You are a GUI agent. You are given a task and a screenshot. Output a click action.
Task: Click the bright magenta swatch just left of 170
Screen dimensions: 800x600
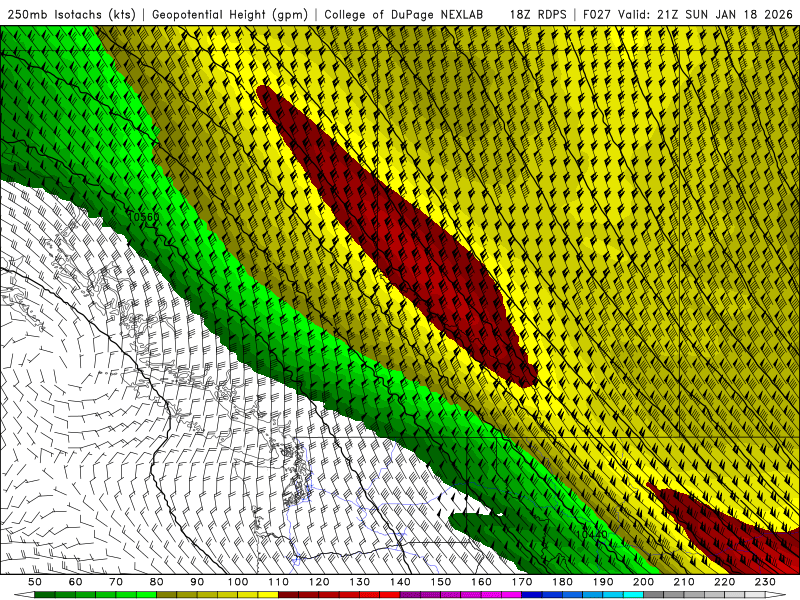pyautogui.click(x=512, y=595)
